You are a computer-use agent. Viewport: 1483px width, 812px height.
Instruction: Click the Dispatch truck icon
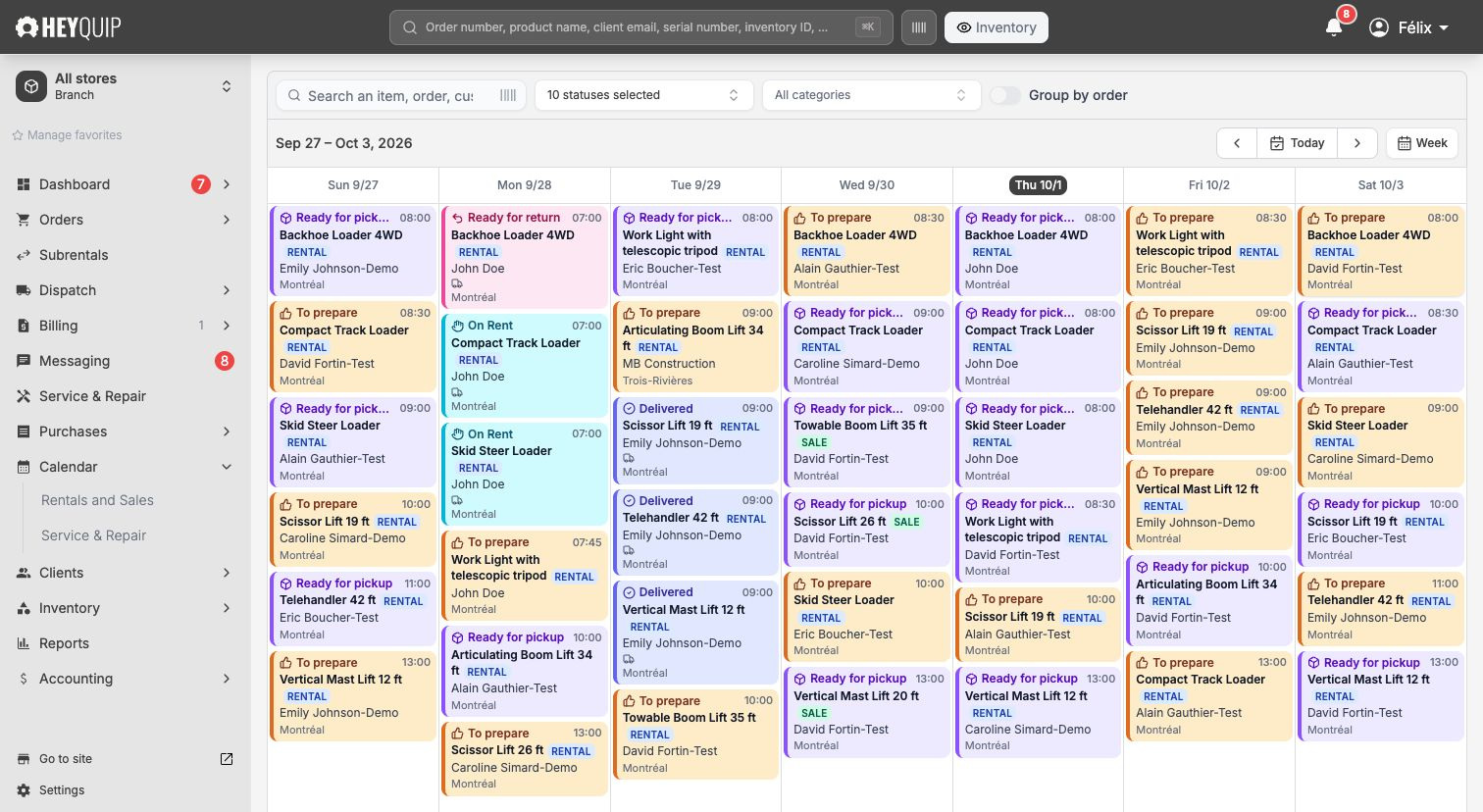click(24, 290)
